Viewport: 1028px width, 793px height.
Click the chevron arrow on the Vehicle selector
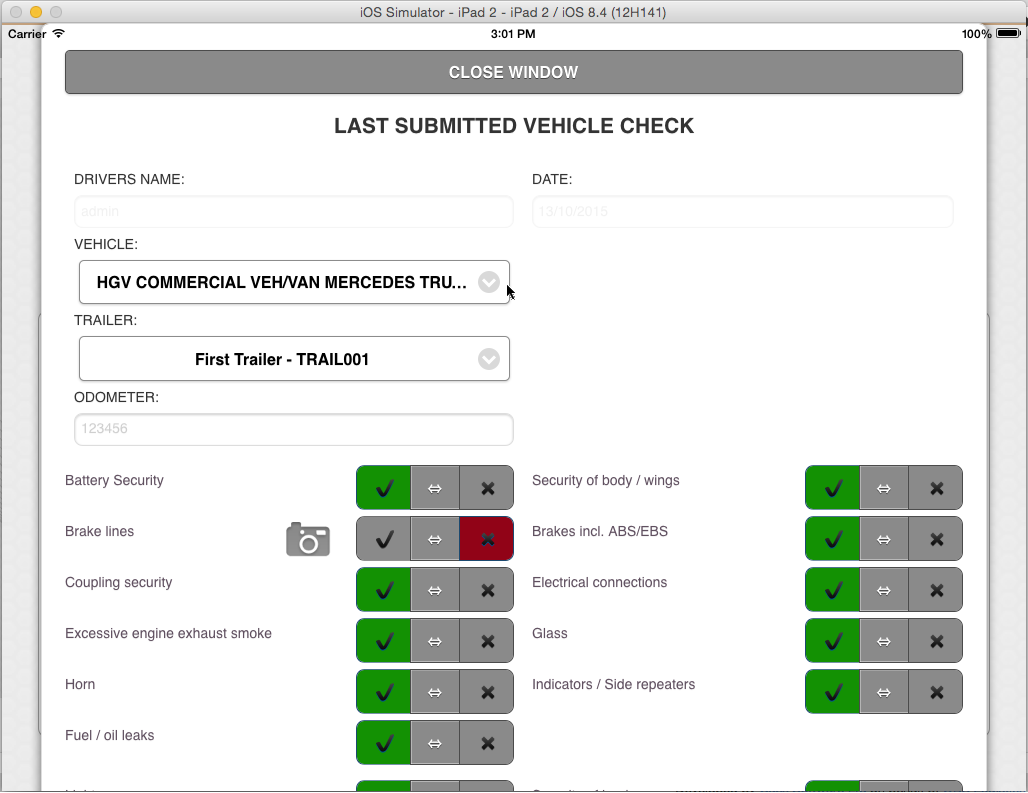[488, 282]
